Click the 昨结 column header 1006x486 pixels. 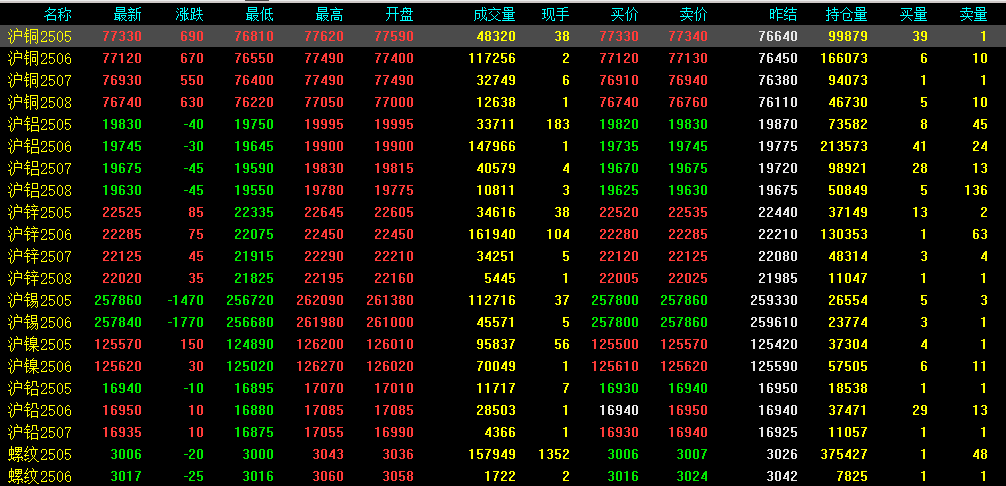coord(783,14)
